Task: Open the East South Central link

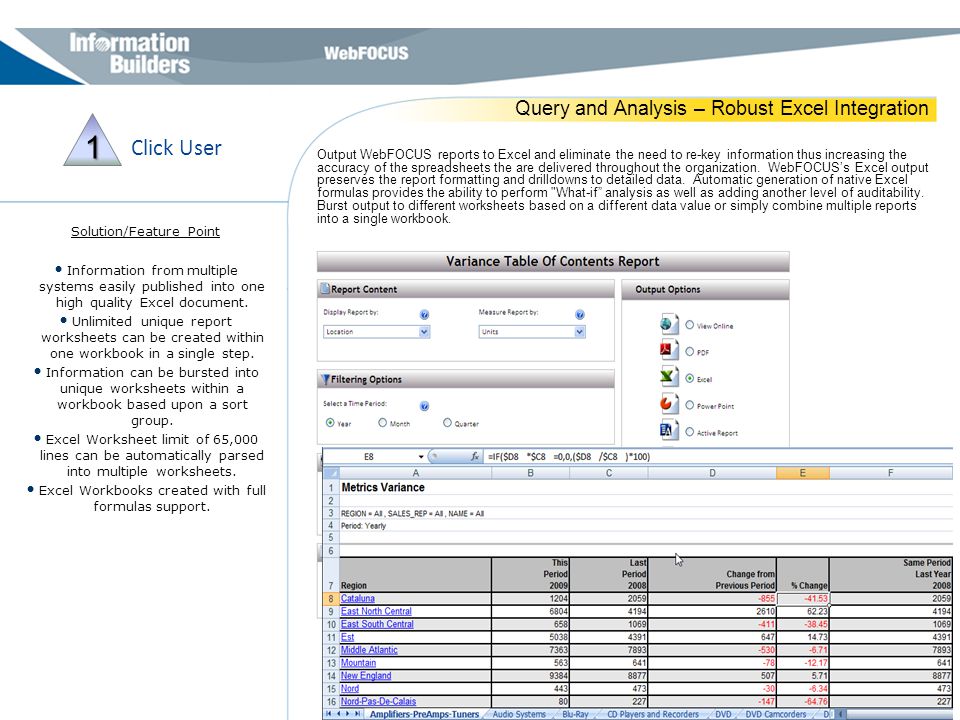Action: [x=377, y=624]
